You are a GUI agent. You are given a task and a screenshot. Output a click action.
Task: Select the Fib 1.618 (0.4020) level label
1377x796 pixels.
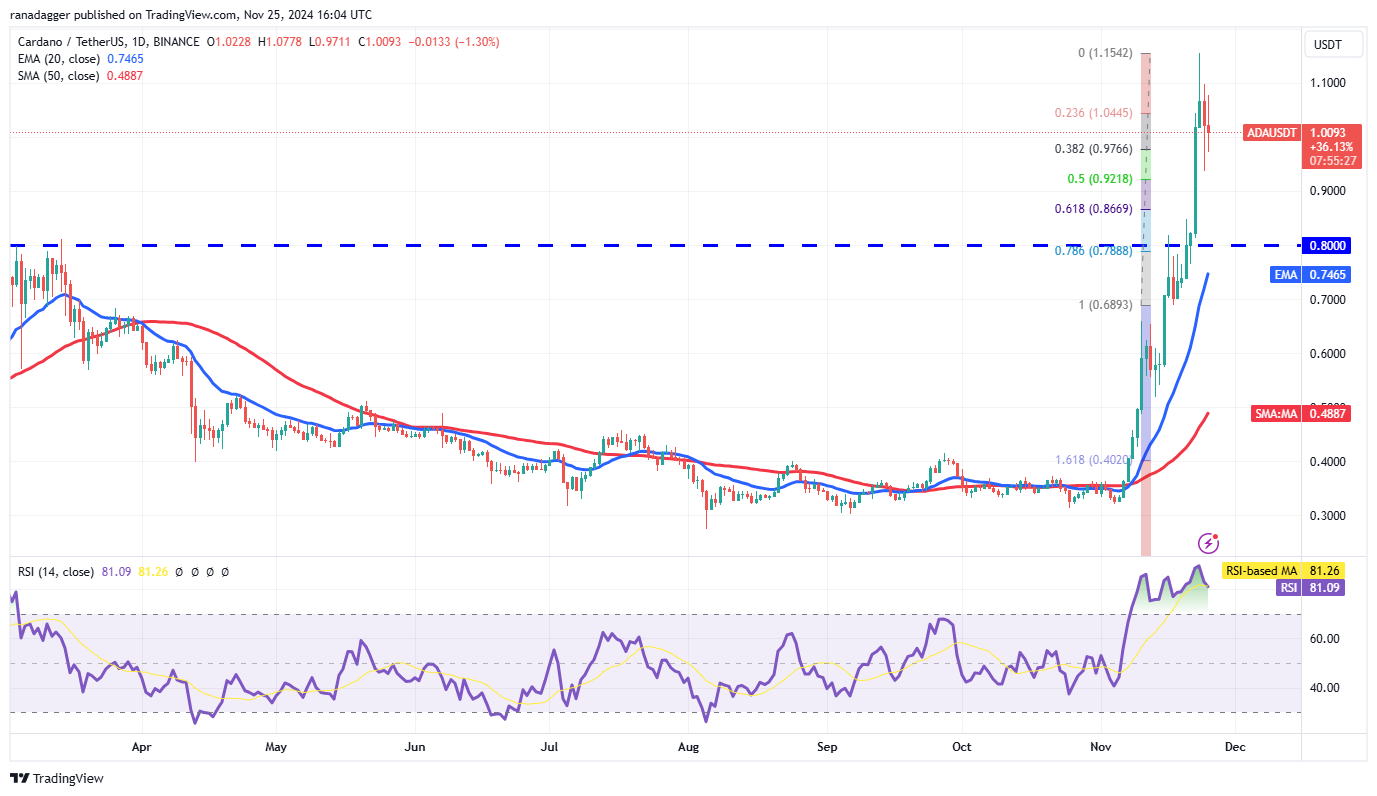(1092, 460)
